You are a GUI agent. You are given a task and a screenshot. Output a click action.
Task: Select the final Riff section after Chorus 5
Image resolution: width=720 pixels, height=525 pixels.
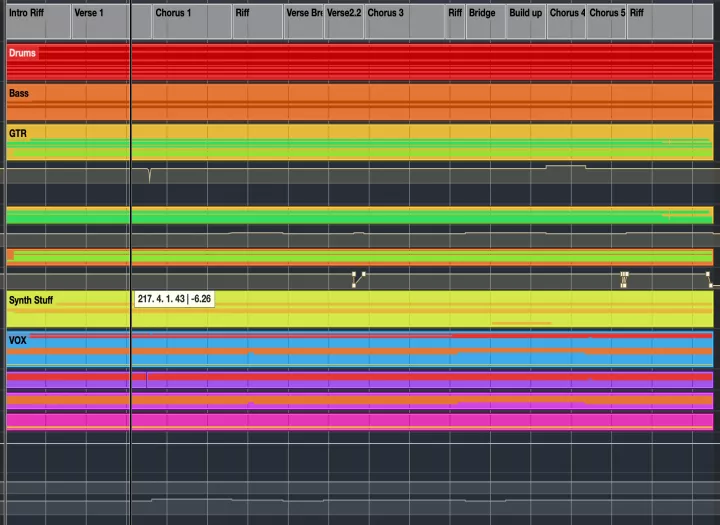(670, 22)
